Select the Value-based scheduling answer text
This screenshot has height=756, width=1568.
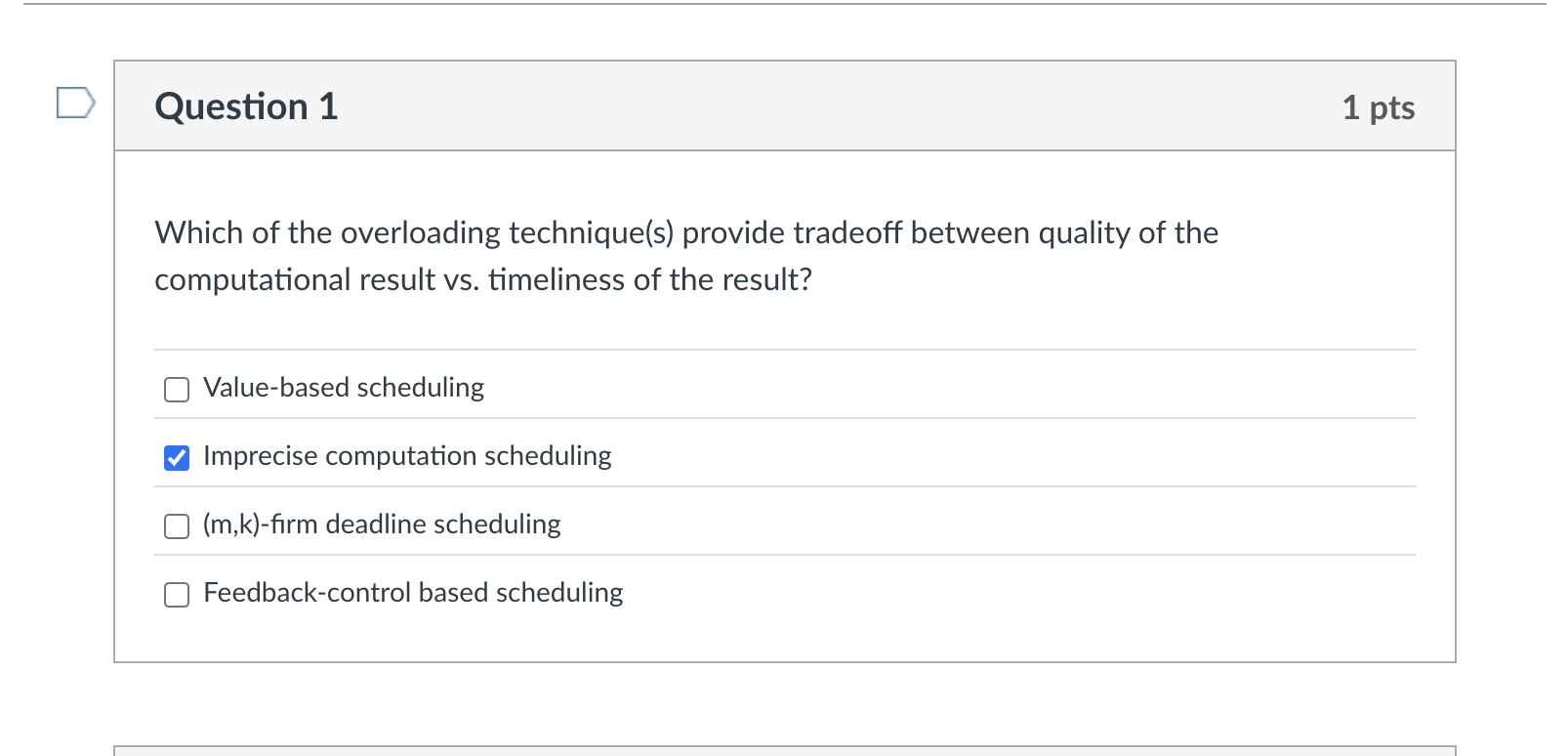click(x=343, y=388)
